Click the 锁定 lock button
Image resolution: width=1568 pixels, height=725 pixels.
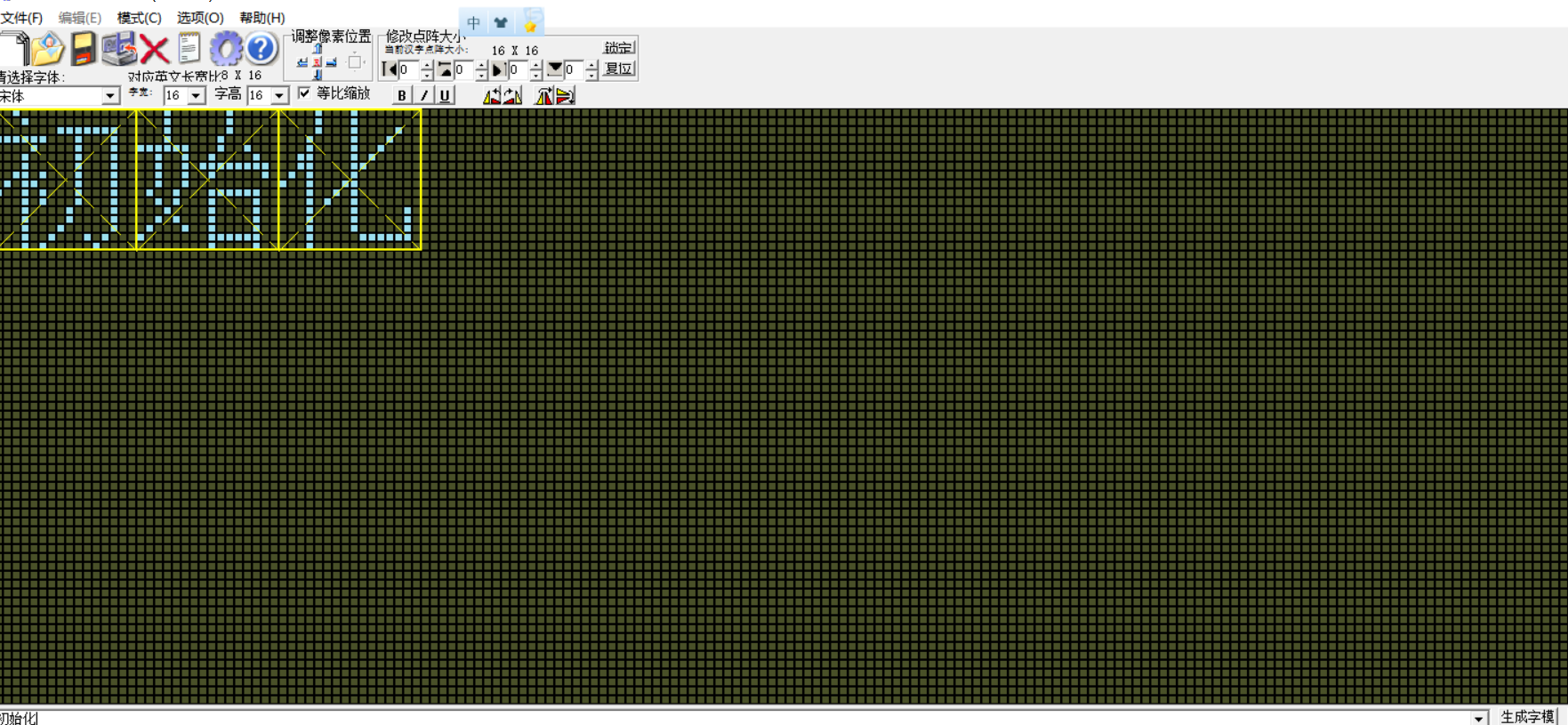pos(618,48)
